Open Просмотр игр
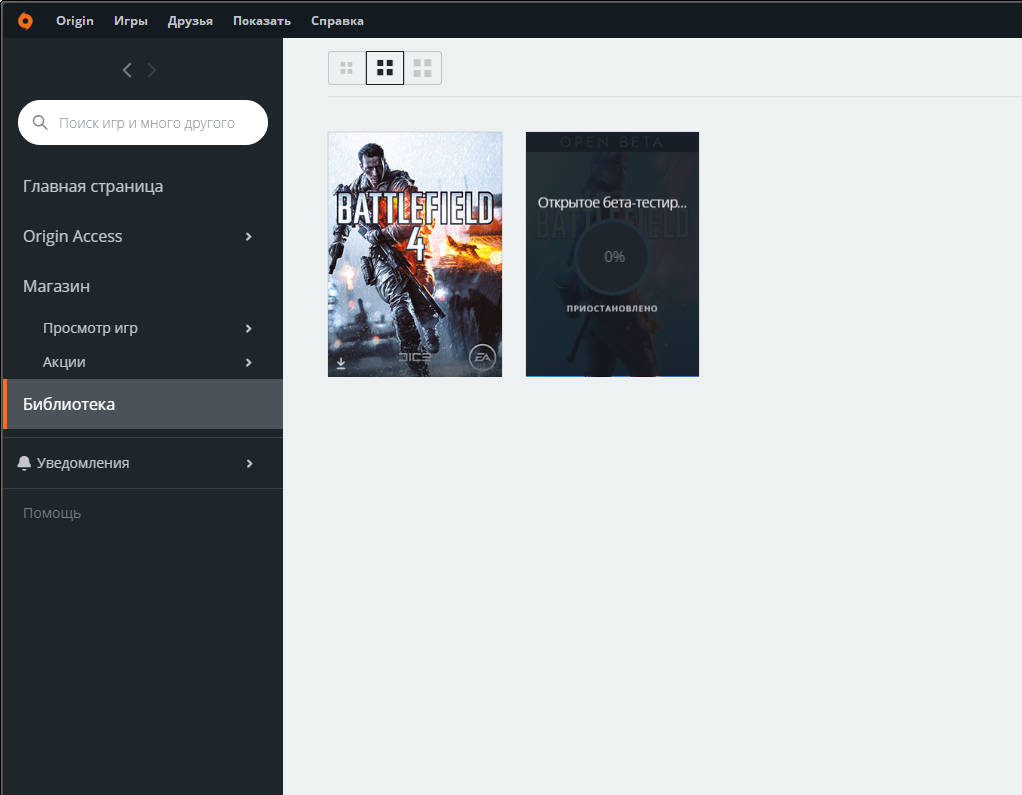1022x795 pixels. pos(91,328)
